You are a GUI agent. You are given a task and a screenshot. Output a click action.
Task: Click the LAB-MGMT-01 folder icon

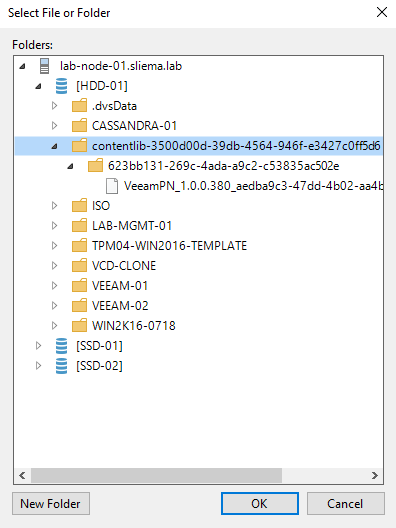(x=79, y=226)
